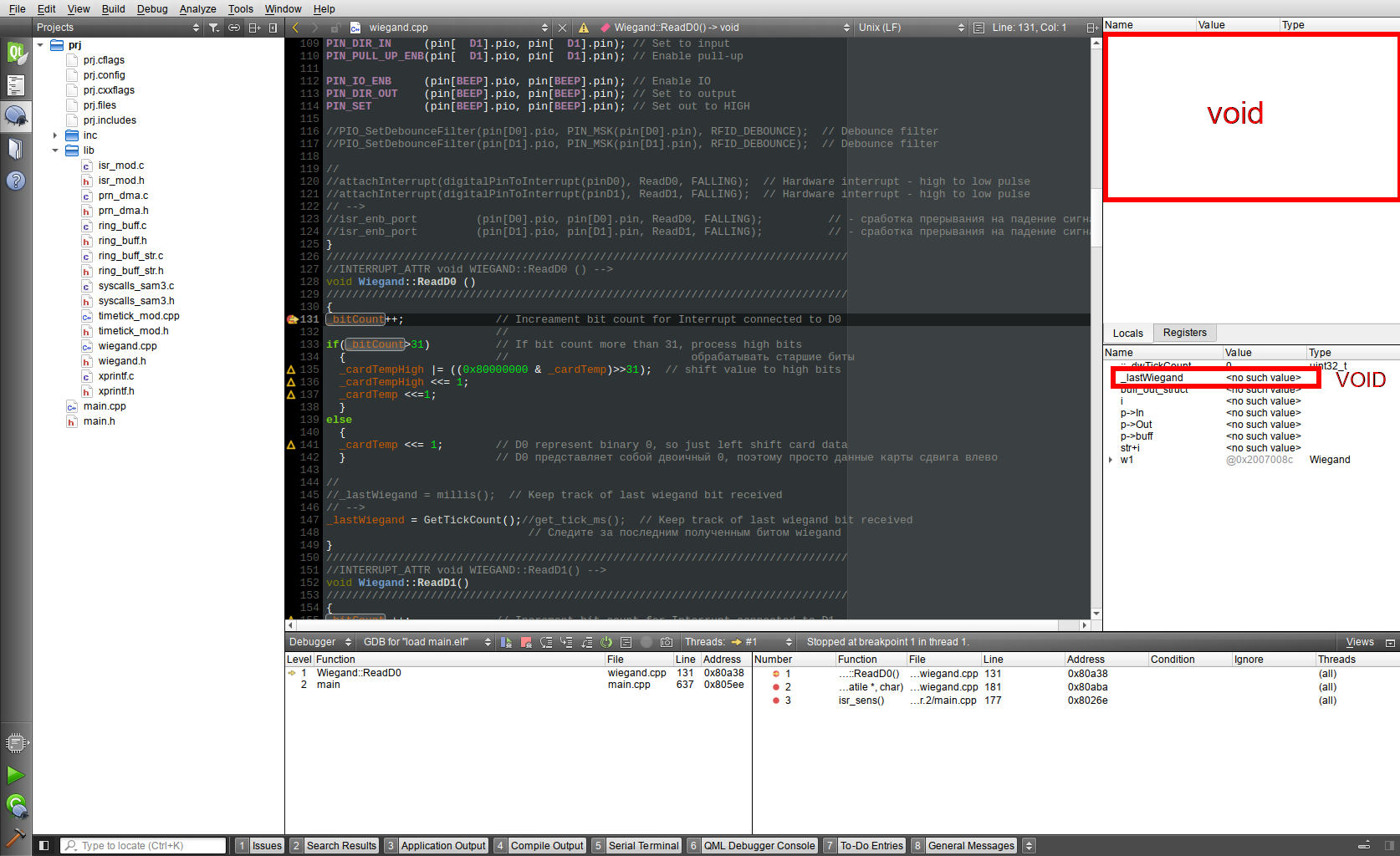Toggle the breakpoint marker on line 131

pyautogui.click(x=292, y=319)
